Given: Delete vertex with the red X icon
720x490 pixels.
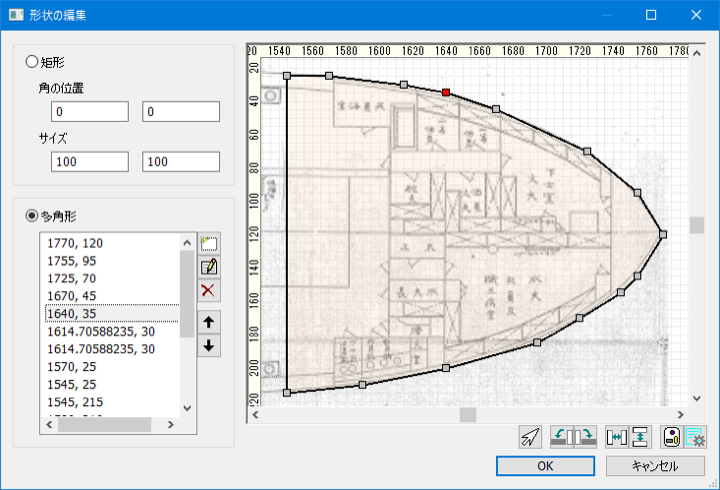Looking at the screenshot, I should coord(209,290).
